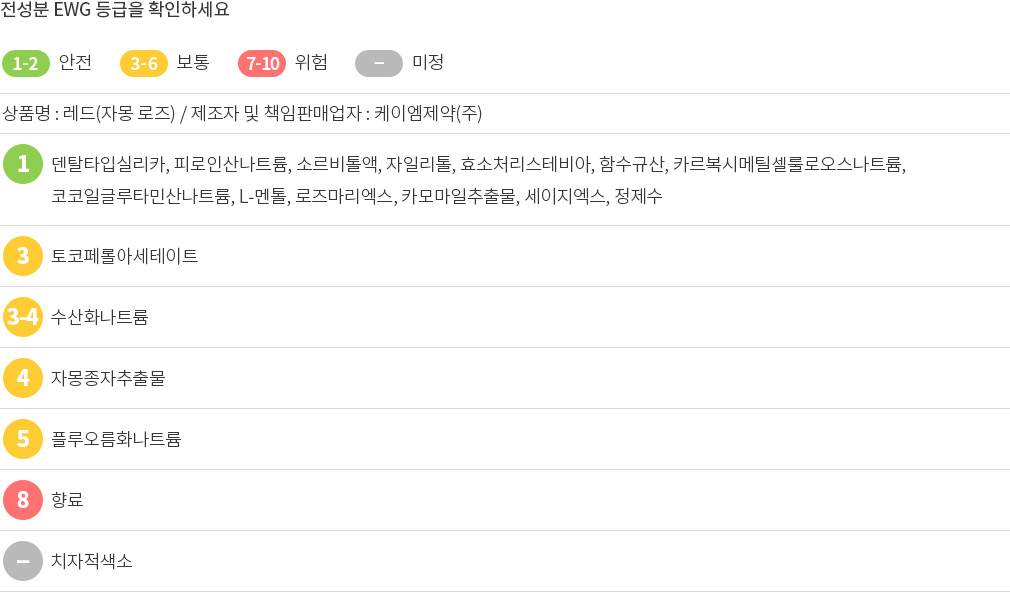This screenshot has width=1010, height=592.
Task: Select the ingredient 토코페롤아세테이트
Action: tap(124, 256)
